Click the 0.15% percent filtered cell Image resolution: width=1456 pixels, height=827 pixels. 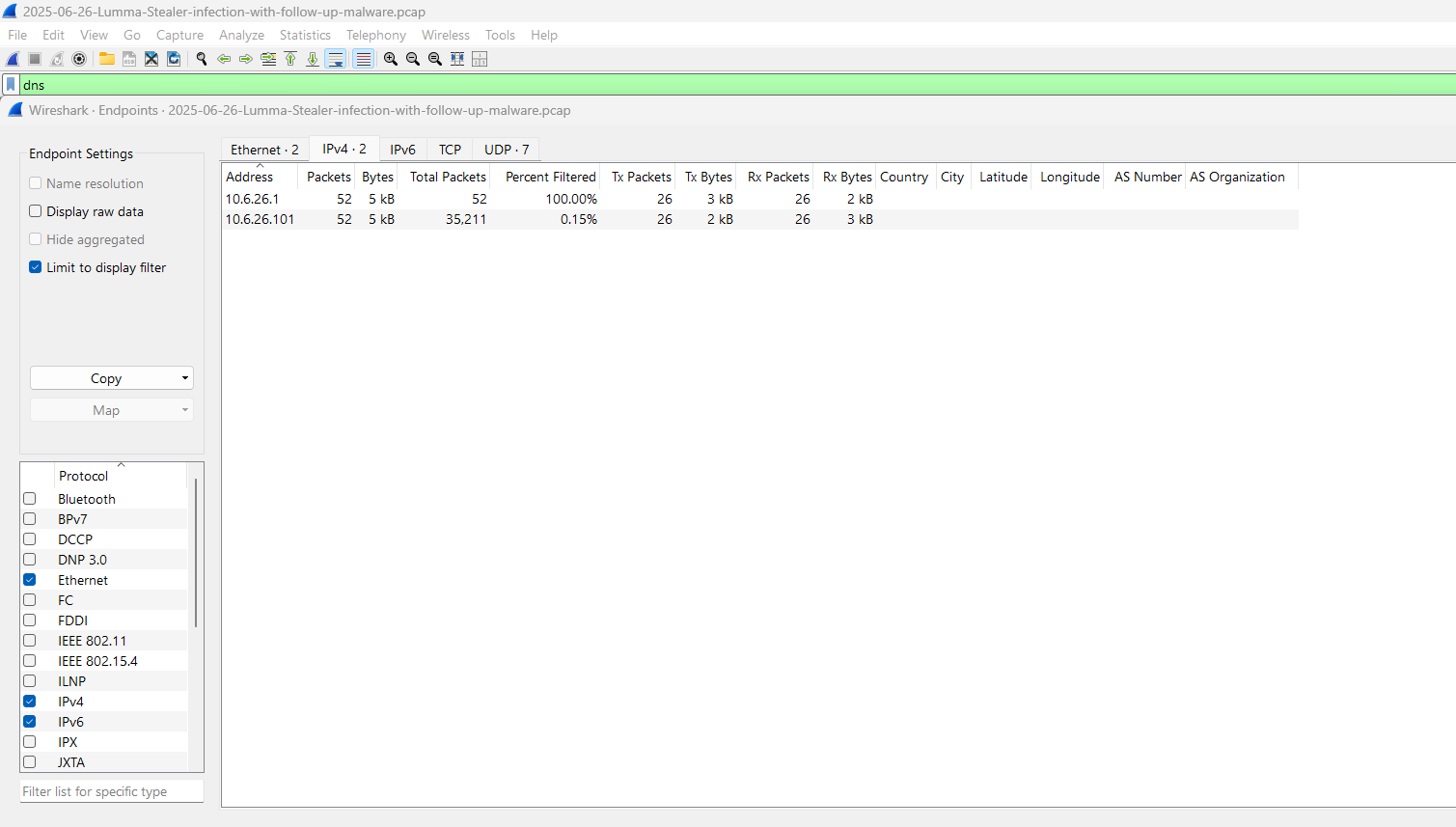pyautogui.click(x=578, y=219)
